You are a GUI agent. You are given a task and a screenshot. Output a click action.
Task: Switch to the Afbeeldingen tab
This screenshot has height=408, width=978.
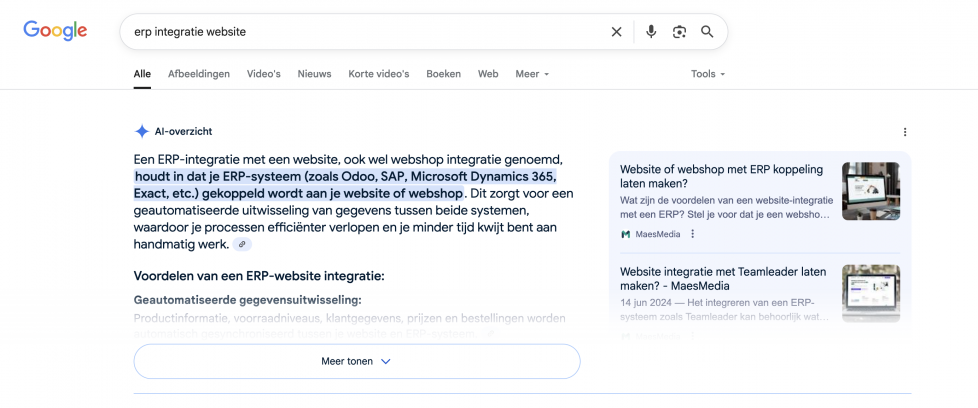[199, 74]
